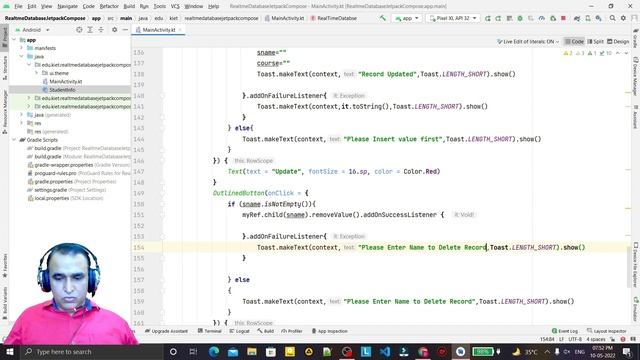Toggle Live Edit of literals dropdown
Image resolution: width=640 pixels, height=360 pixels.
click(528, 42)
